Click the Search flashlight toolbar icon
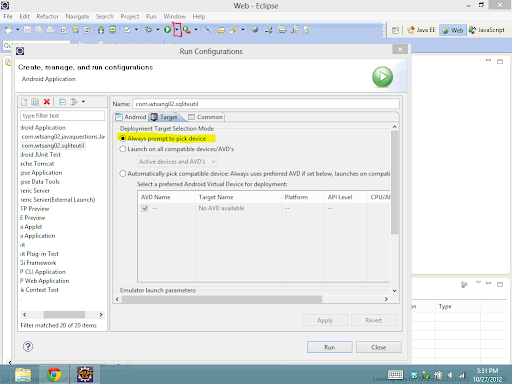512x384 pixels. (233, 30)
